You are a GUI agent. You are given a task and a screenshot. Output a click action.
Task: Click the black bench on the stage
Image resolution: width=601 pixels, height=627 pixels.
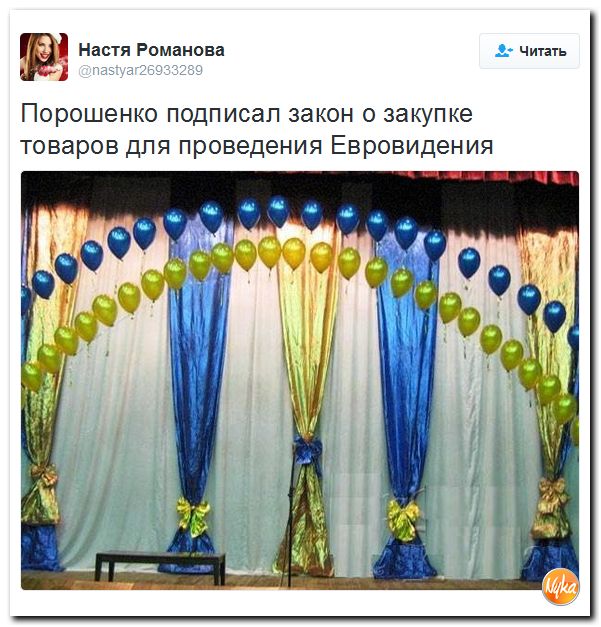(160, 567)
